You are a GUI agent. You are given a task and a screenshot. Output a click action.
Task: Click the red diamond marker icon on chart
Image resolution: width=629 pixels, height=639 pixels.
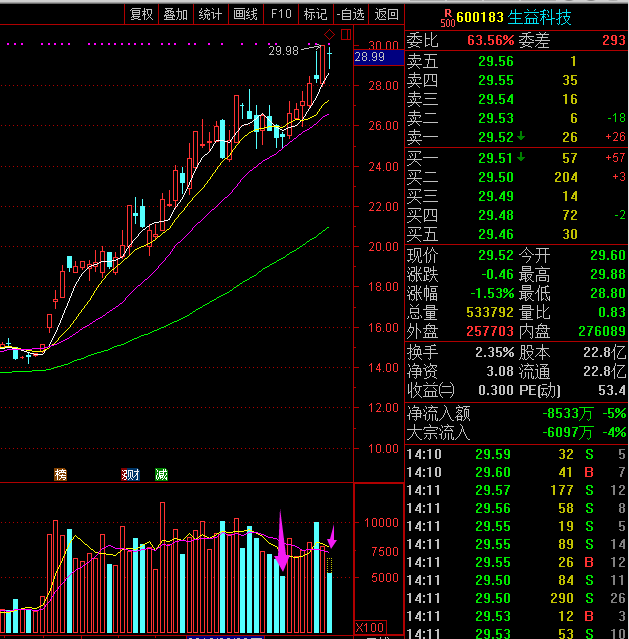point(331,35)
